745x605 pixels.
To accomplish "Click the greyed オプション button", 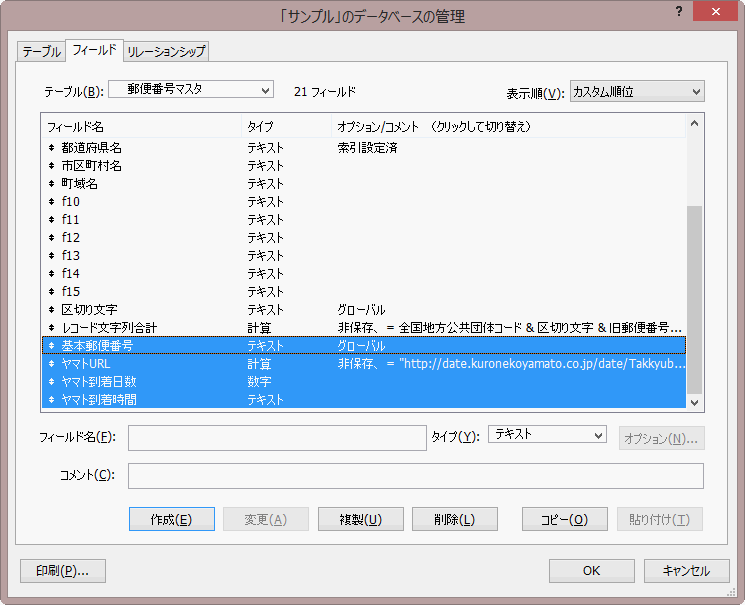I will 661,438.
